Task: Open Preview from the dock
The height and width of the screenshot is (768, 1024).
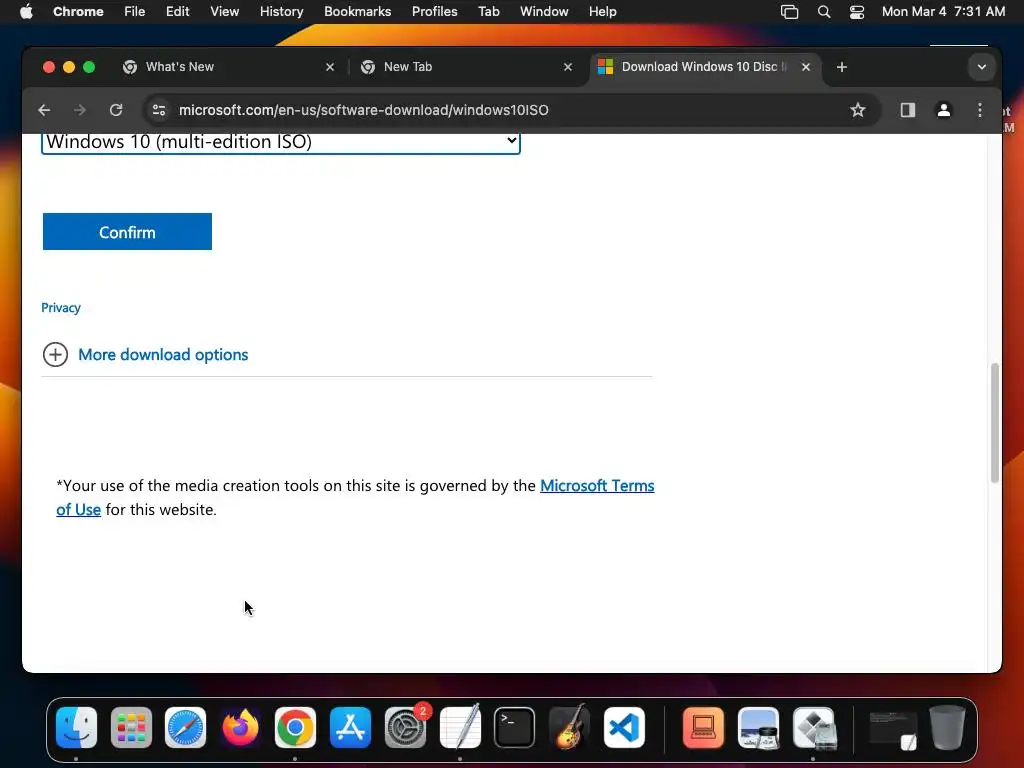Action: click(758, 728)
